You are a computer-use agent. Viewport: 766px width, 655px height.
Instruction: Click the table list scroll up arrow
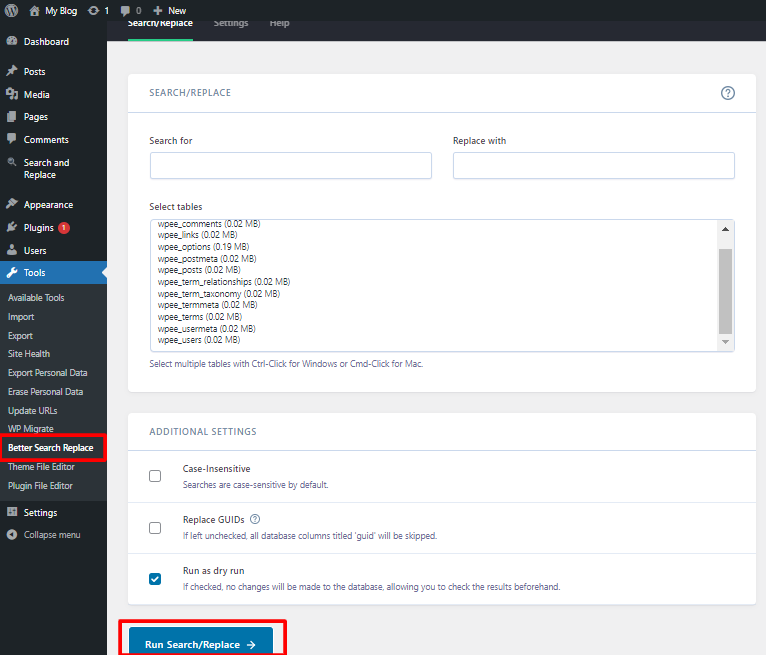click(725, 229)
